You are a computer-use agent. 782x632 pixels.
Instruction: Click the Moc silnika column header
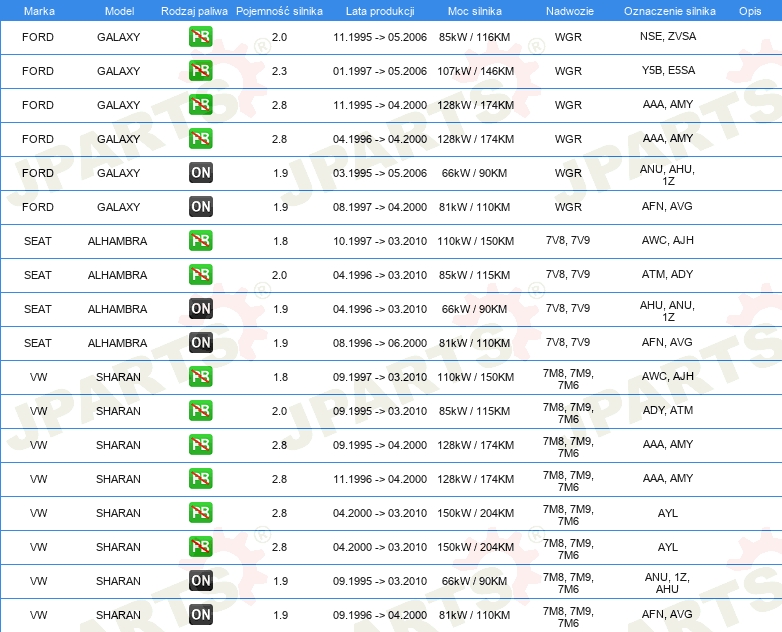[x=474, y=11]
